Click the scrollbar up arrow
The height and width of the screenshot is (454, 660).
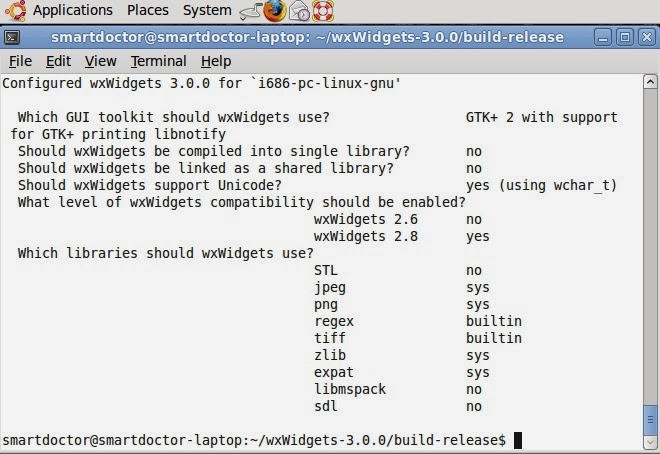[x=650, y=82]
